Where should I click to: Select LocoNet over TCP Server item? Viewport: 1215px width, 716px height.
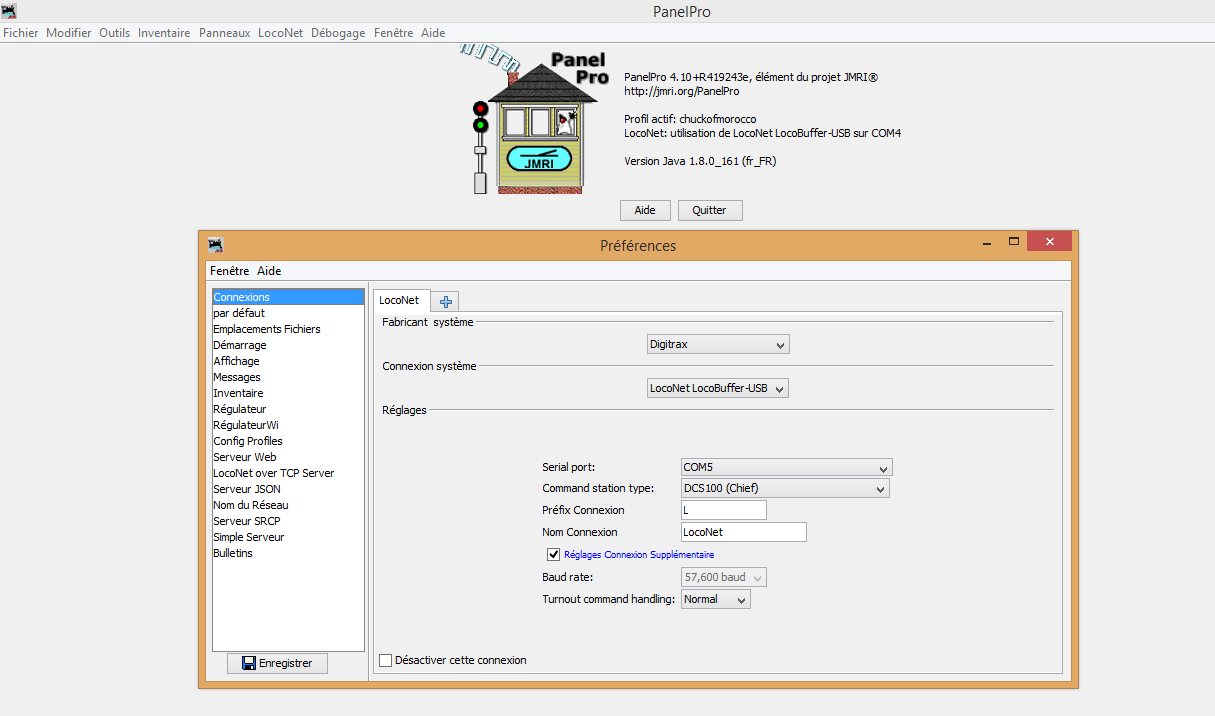(x=288, y=473)
